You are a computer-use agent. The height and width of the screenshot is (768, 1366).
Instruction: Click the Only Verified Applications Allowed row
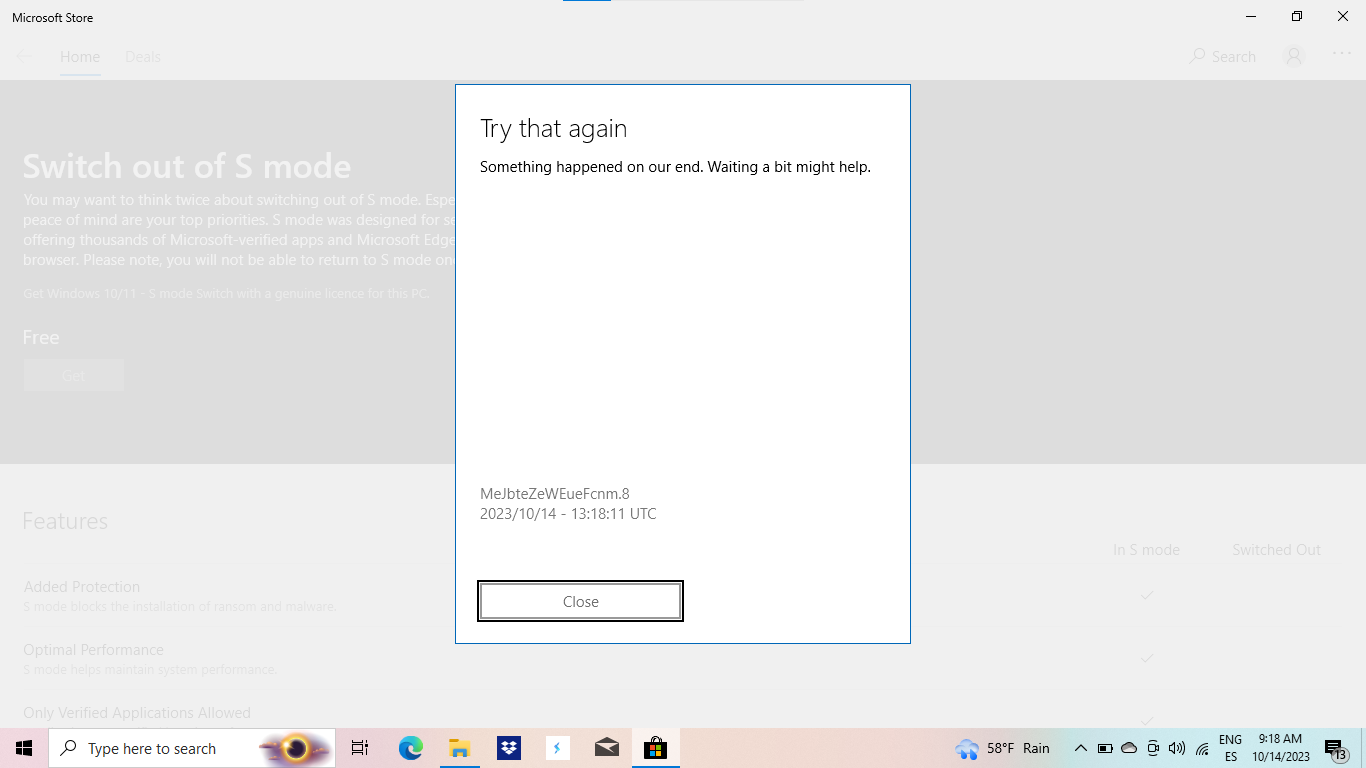click(x=137, y=713)
